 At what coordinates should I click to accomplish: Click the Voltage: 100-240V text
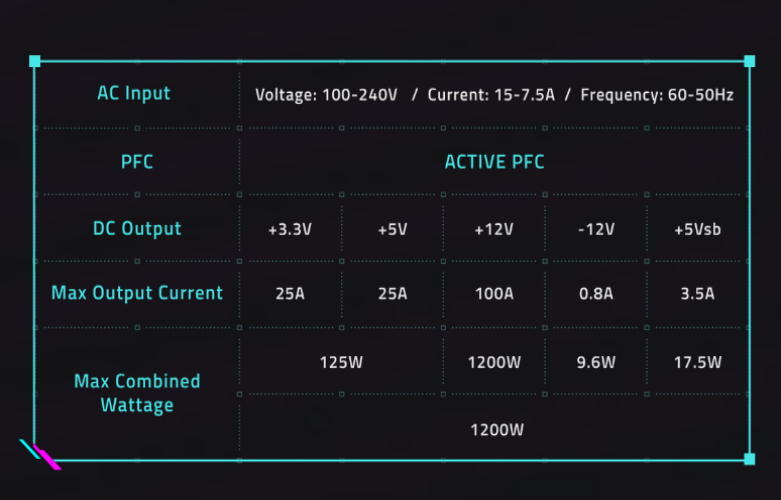pos(326,95)
